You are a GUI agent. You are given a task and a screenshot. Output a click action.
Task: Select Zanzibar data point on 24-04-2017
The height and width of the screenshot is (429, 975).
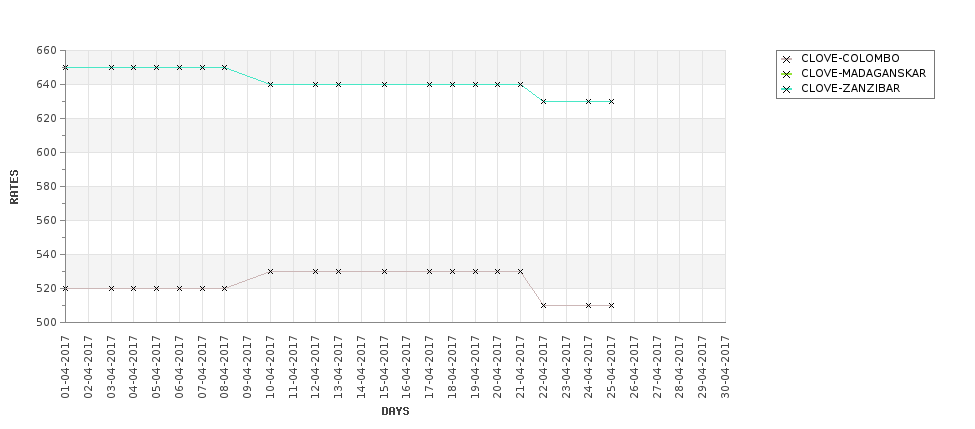[588, 101]
